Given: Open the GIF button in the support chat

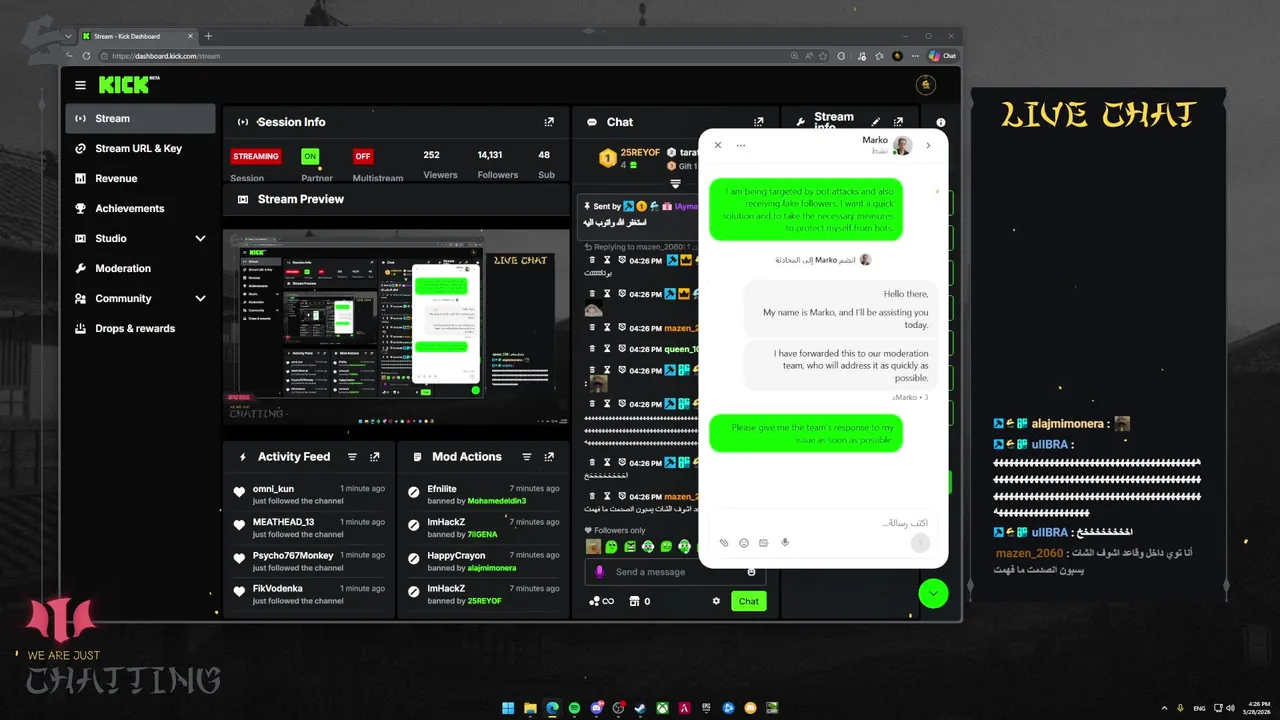Looking at the screenshot, I should tap(764, 543).
